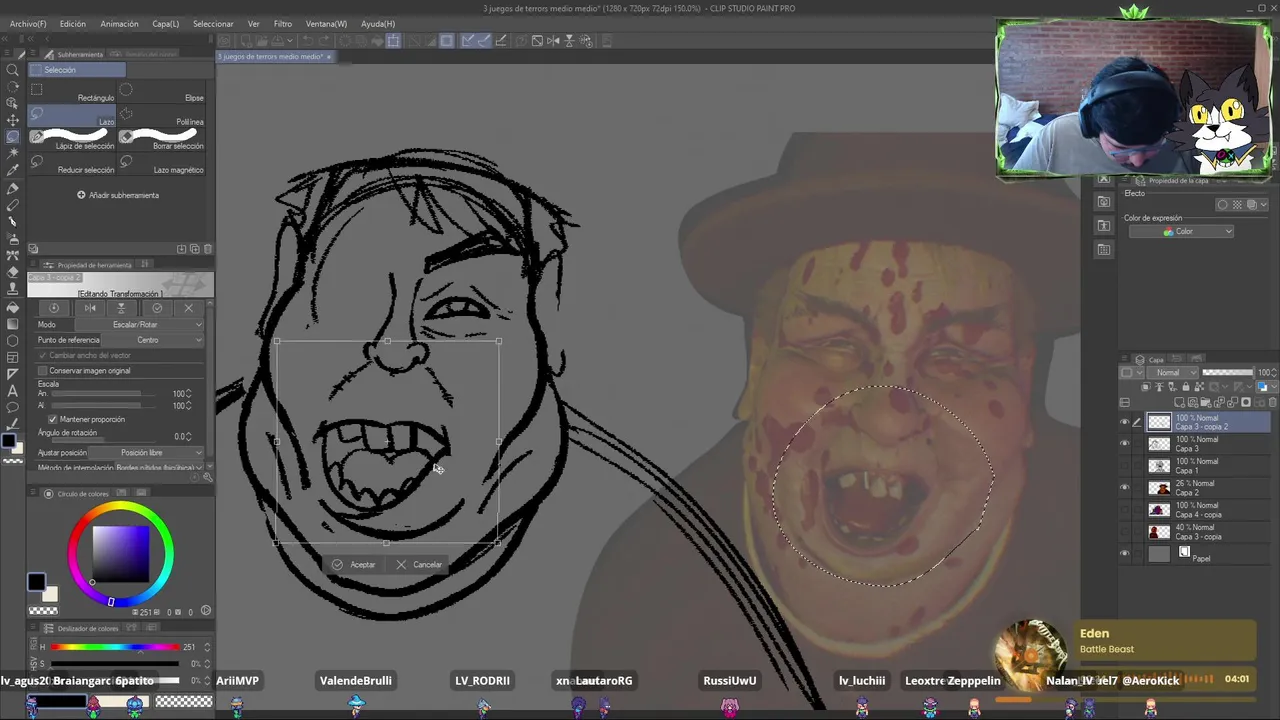Select the Move layer tool
This screenshot has width=1280, height=720.
pos(13,120)
